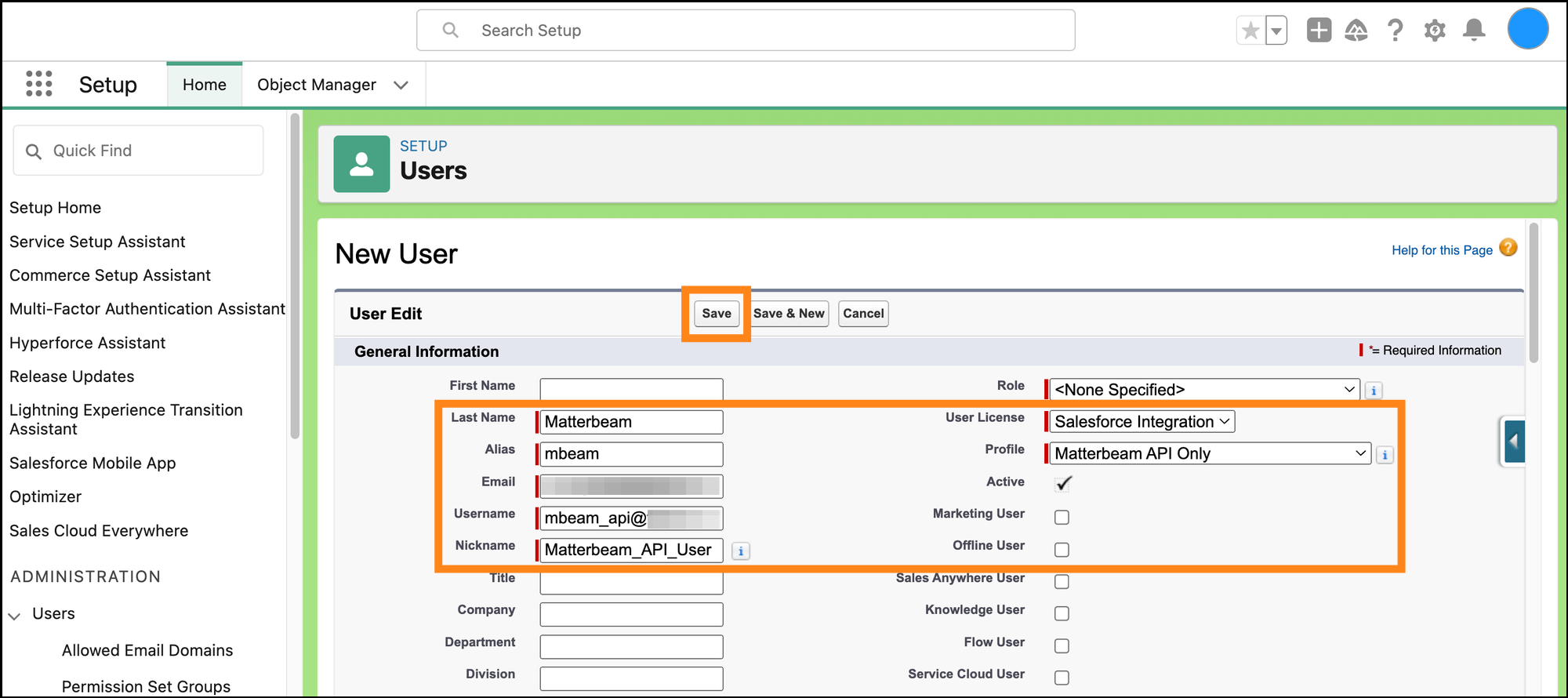The image size is (1568, 698).
Task: Open Service Setup Assistant
Action: [97, 242]
